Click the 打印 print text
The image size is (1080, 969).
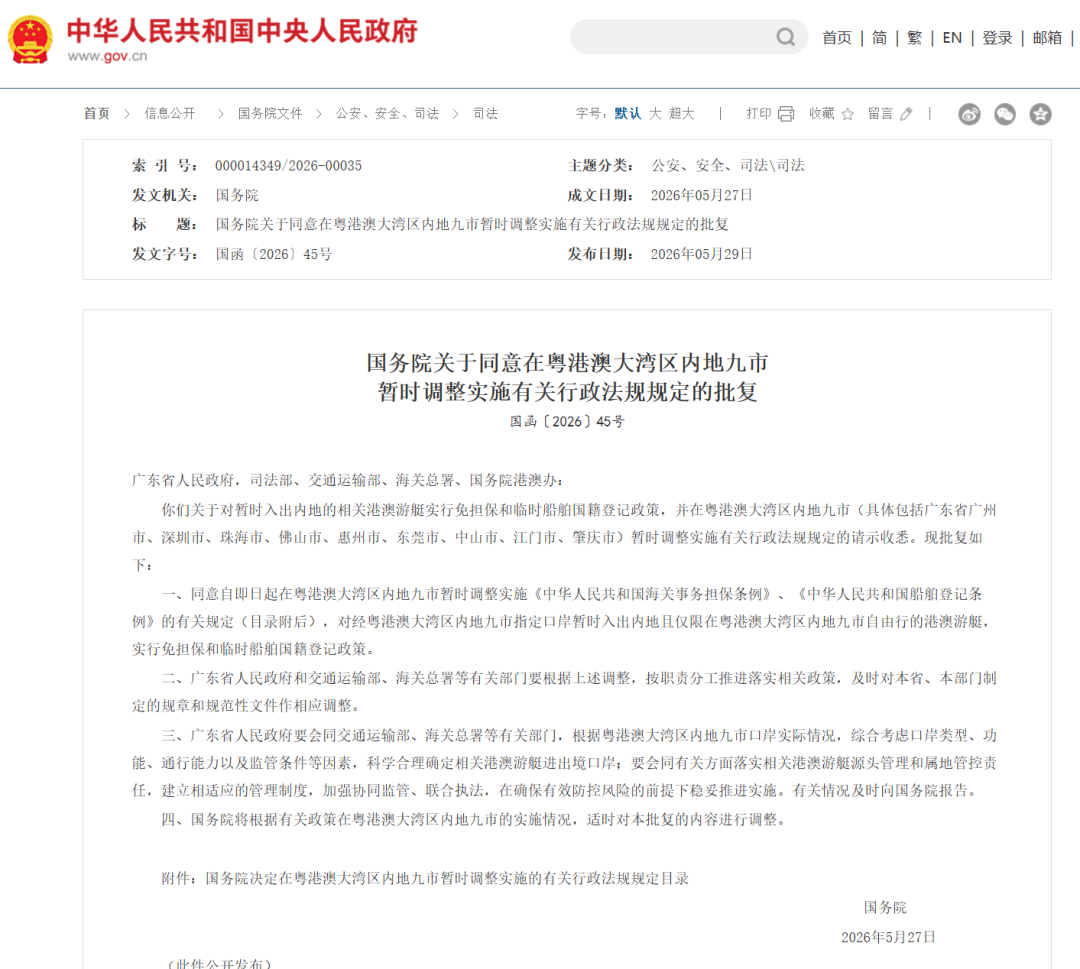coord(758,114)
